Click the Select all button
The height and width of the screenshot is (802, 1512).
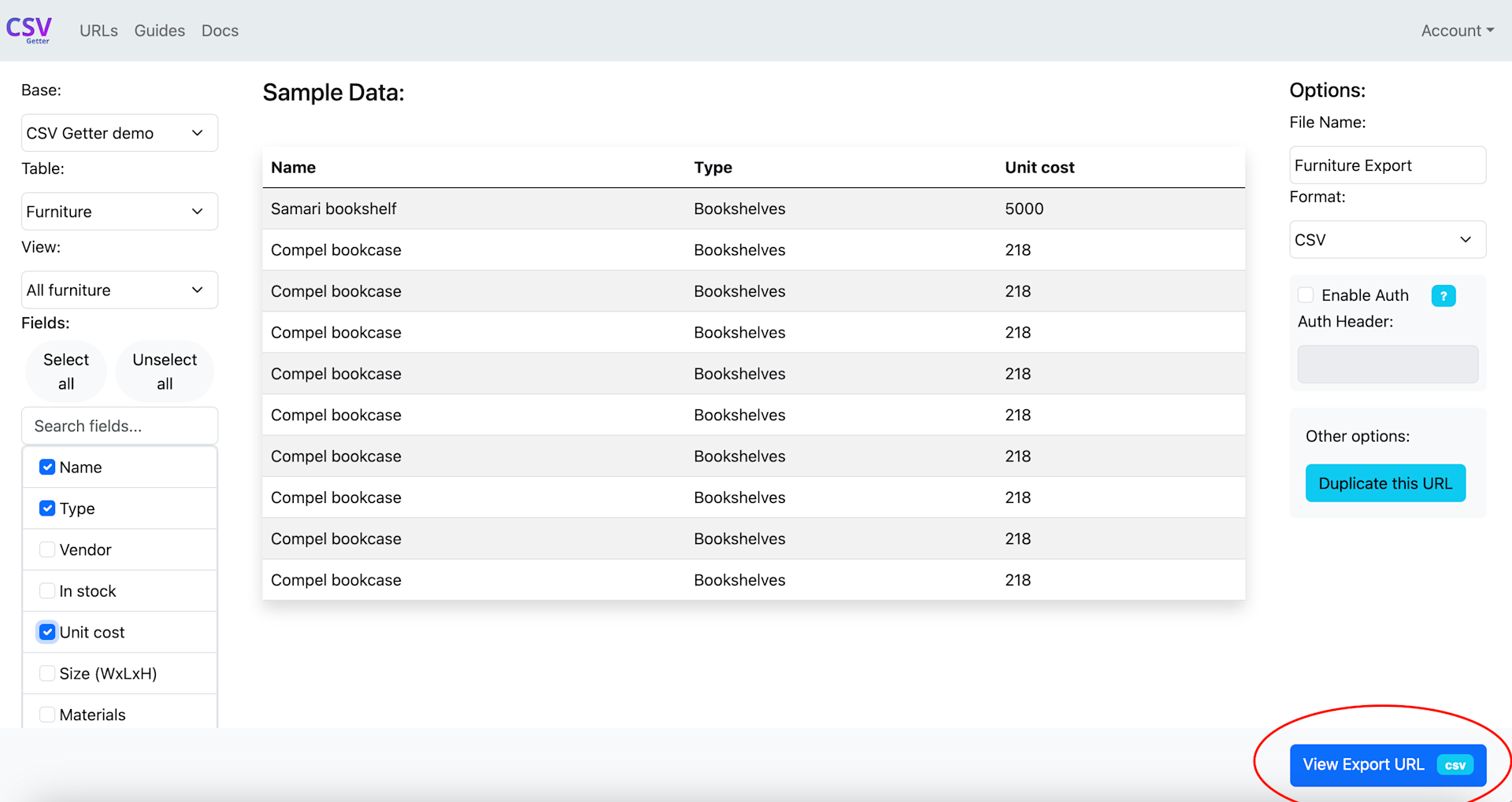coord(66,371)
